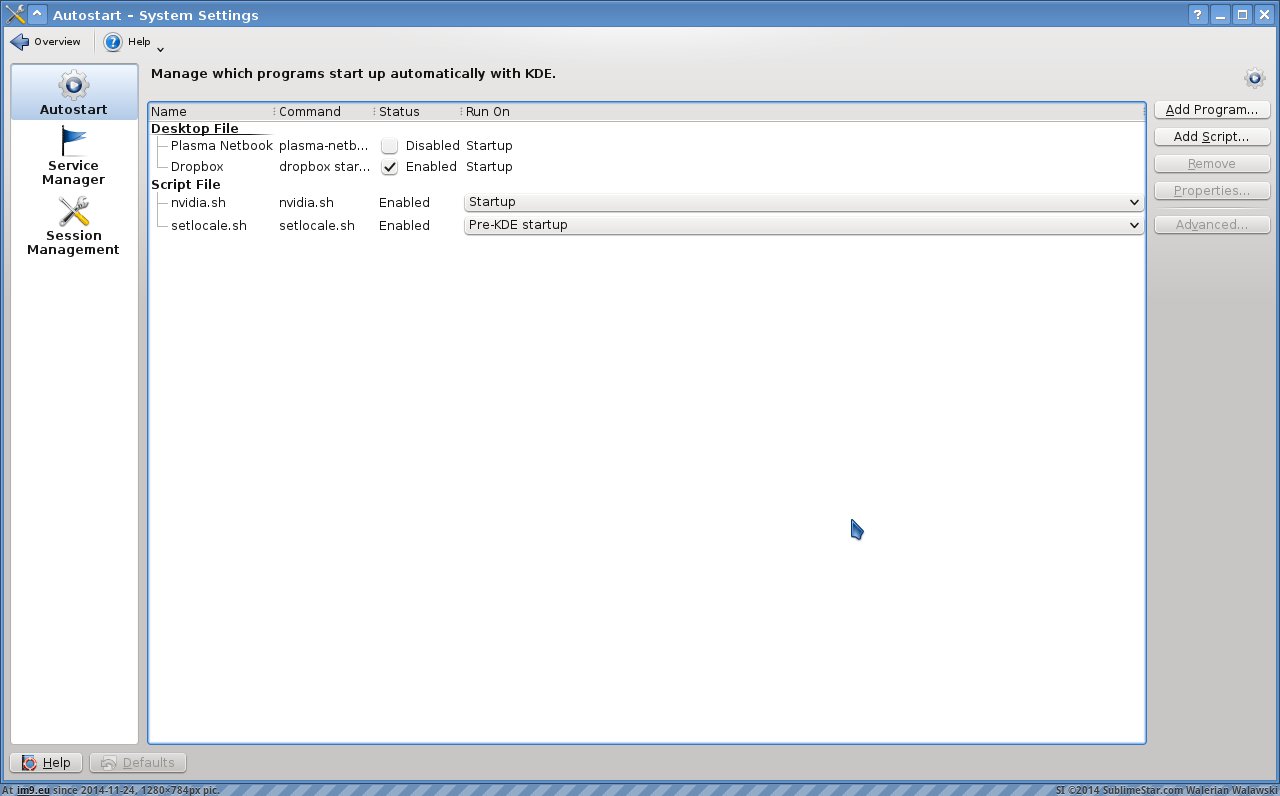Click the Help button at bottom left
Image resolution: width=1280 pixels, height=796 pixels.
point(46,763)
